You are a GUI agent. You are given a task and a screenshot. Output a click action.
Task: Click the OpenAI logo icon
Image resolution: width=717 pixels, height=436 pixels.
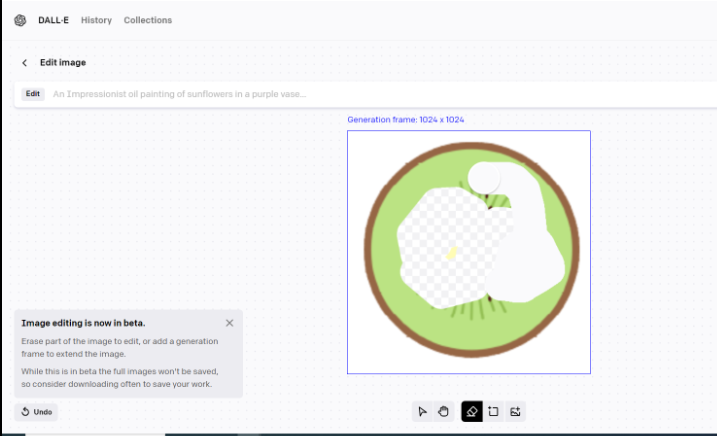point(20,20)
